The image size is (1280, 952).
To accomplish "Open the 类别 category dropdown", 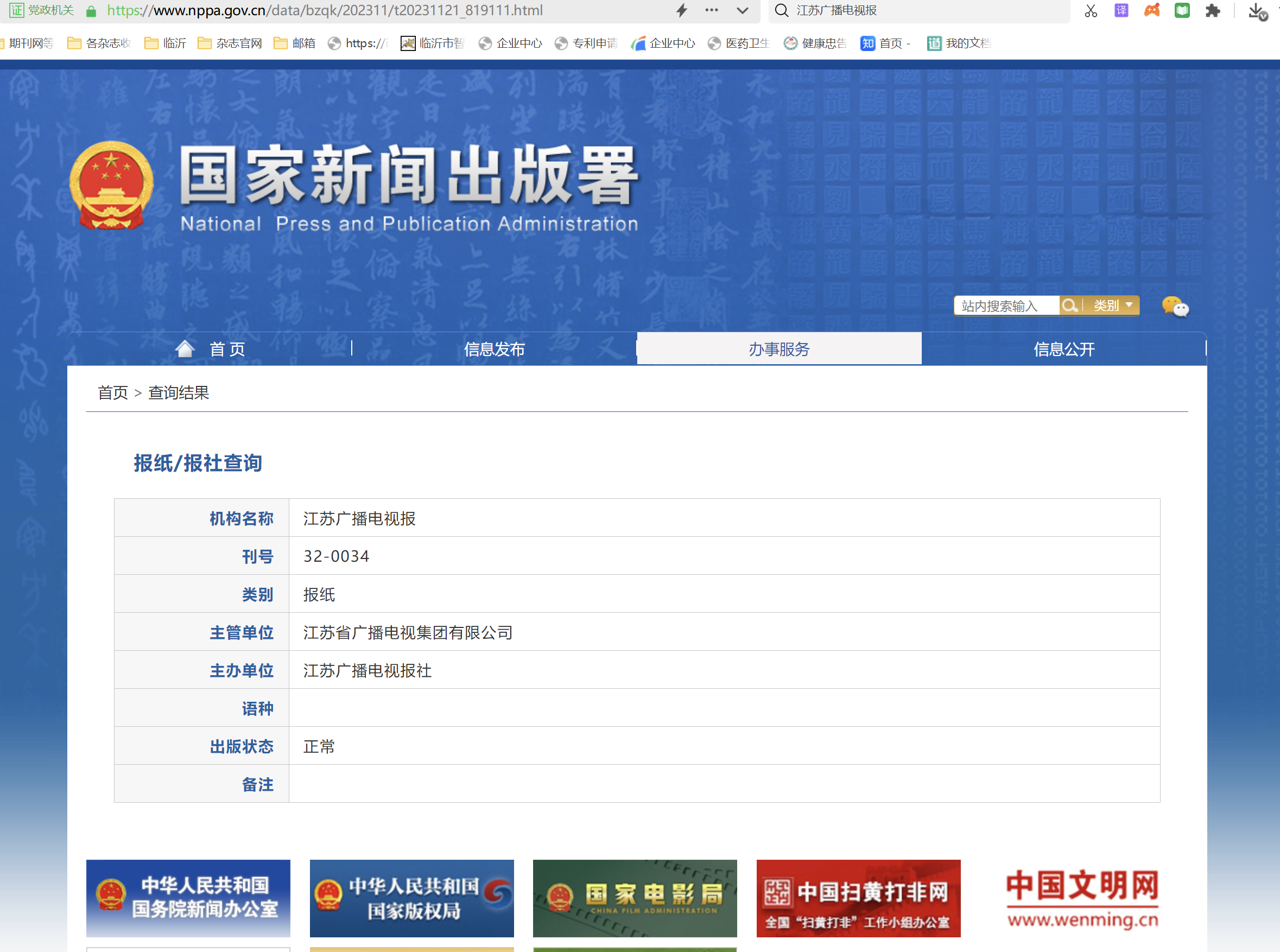I will click(1113, 306).
